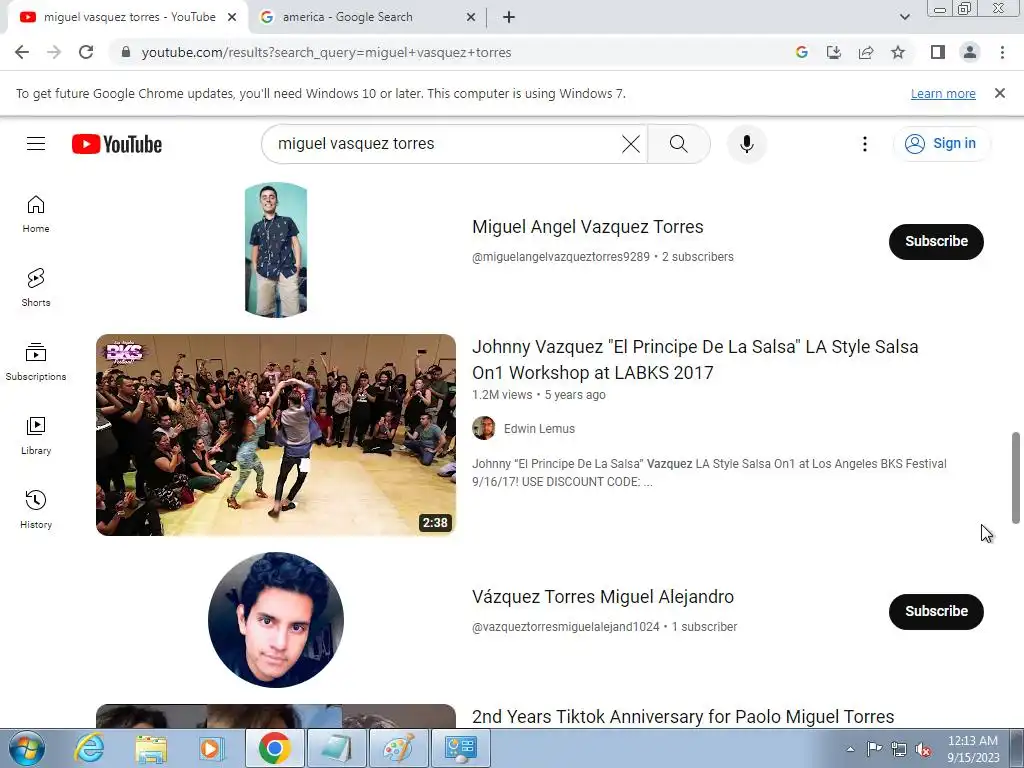Switch to the america Google Search tab
1024x768 pixels.
pos(366,18)
